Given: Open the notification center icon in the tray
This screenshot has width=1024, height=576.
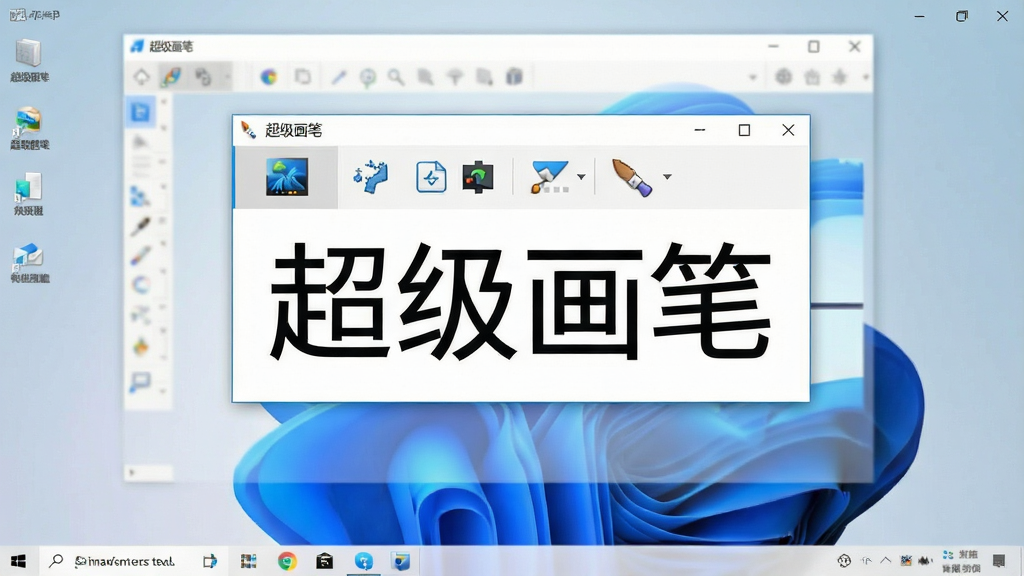Looking at the screenshot, I should click(999, 561).
